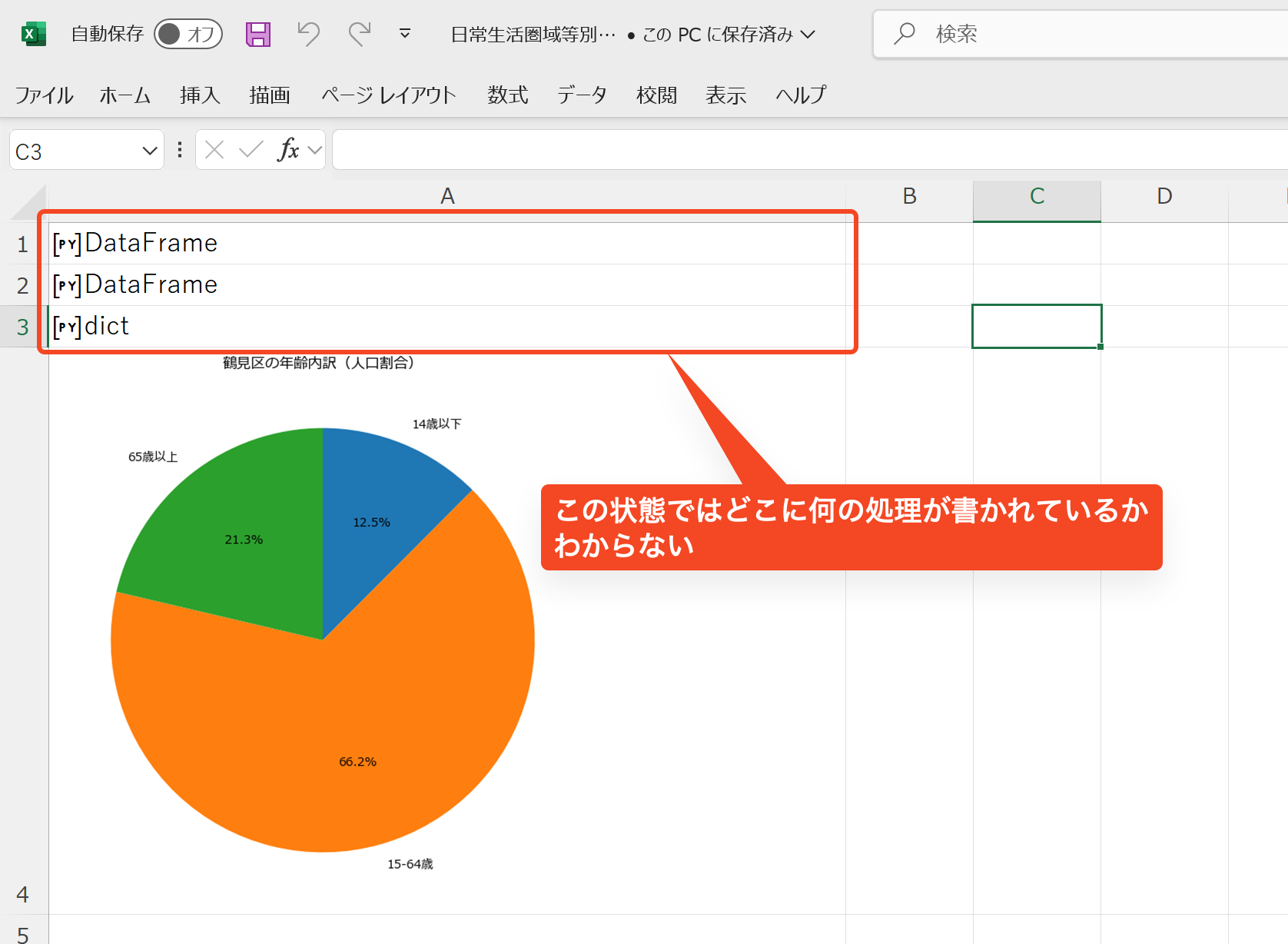Open the Name Box dropdown arrow
The height and width of the screenshot is (944, 1288).
coord(150,151)
